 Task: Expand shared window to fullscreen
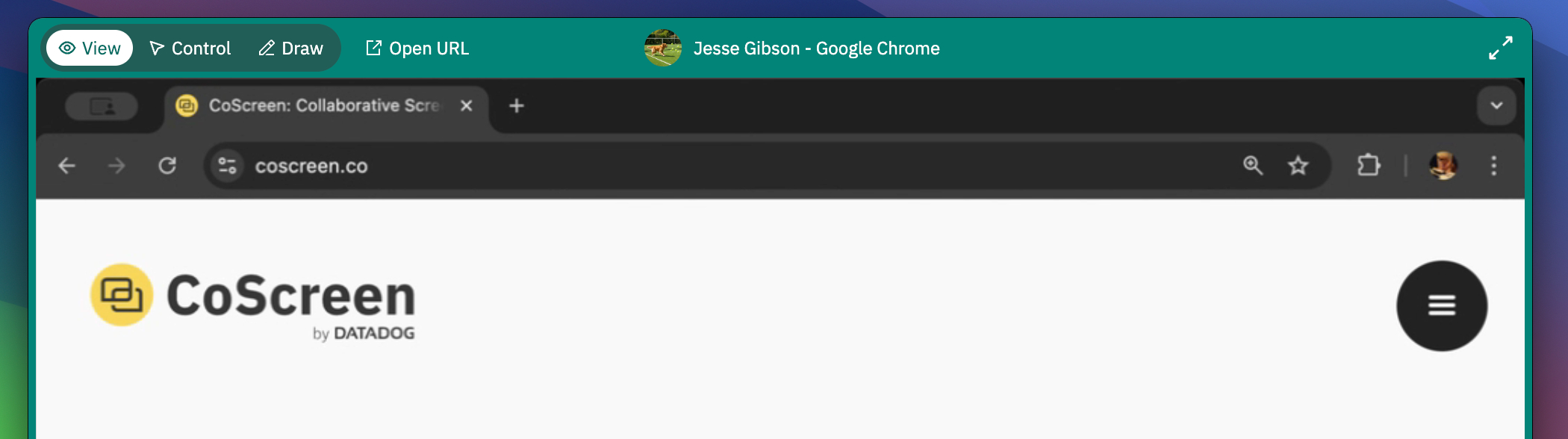[1500, 48]
